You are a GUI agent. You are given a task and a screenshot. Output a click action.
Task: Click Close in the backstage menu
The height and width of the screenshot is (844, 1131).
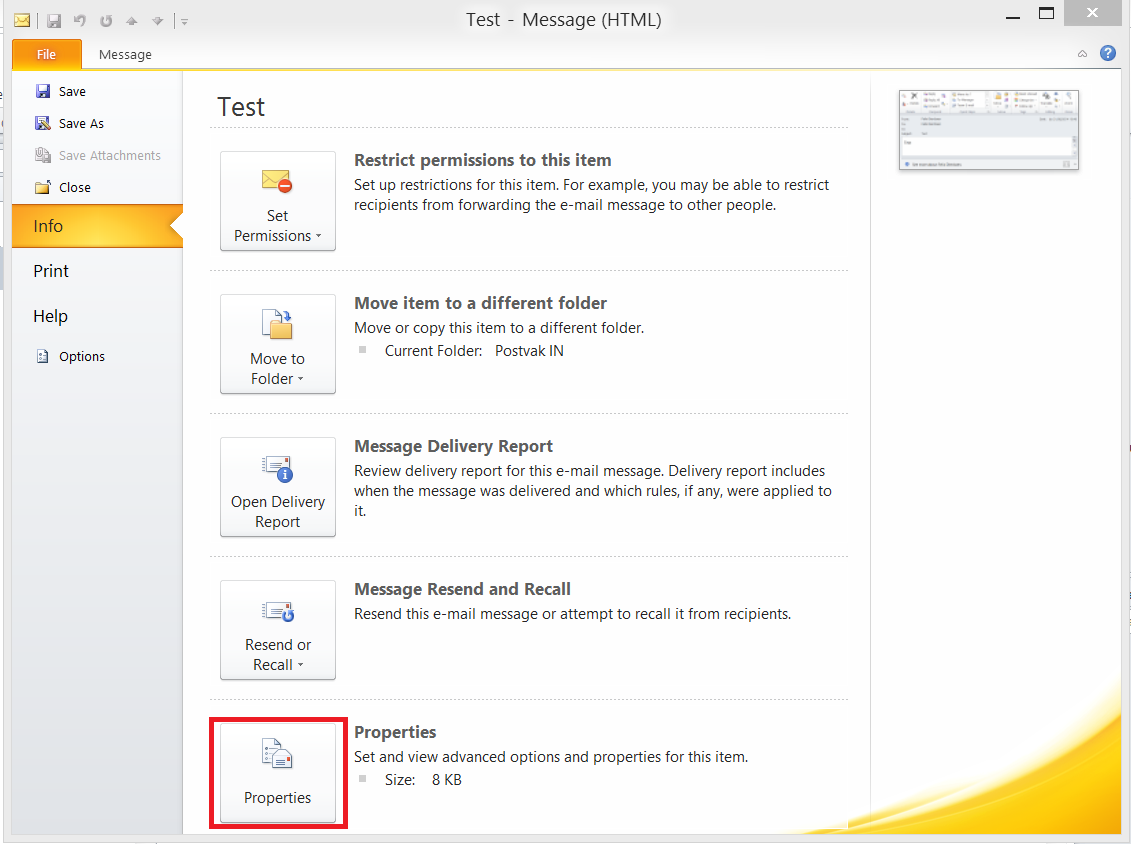74,187
